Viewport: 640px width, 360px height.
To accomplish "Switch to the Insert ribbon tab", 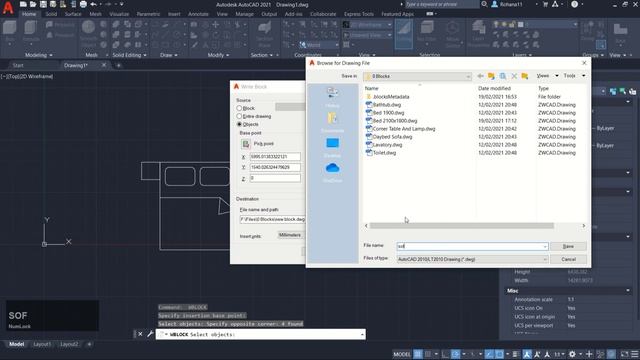I will (x=174, y=14).
